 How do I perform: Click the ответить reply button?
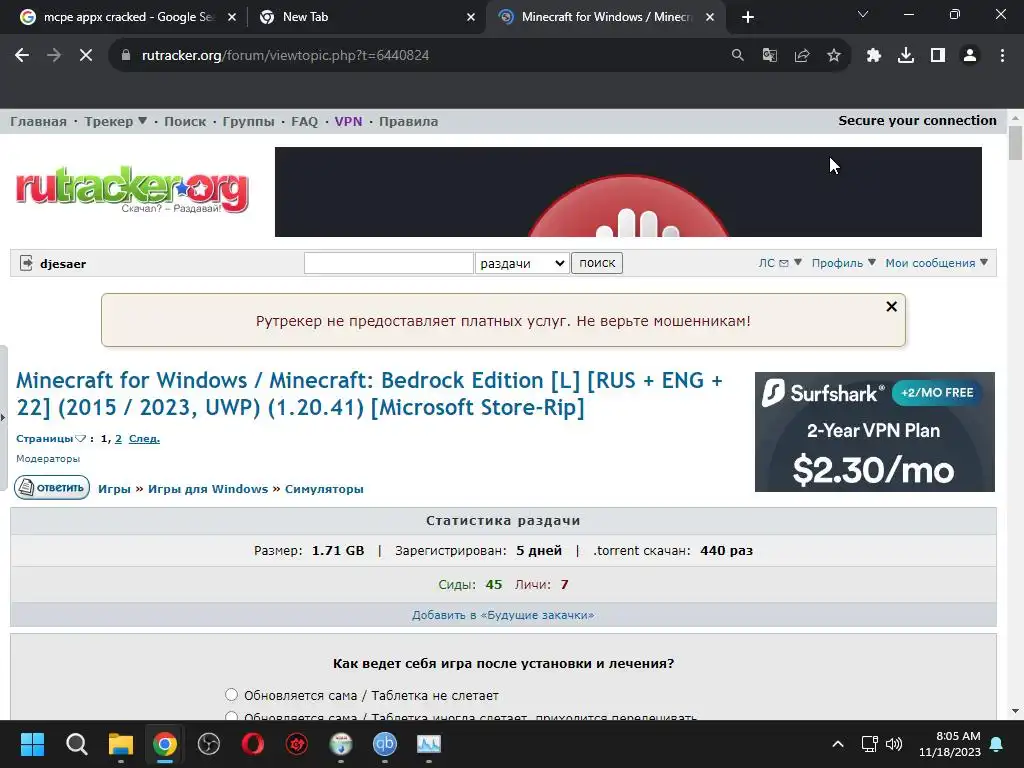(52, 487)
